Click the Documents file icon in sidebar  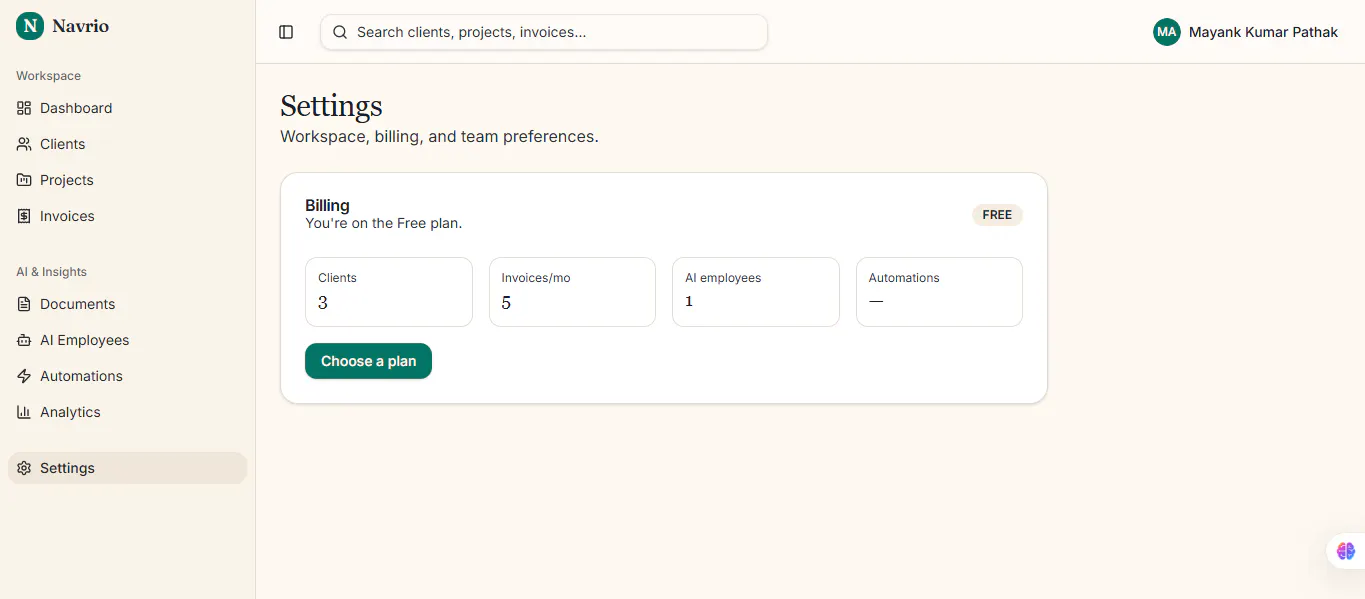point(24,304)
